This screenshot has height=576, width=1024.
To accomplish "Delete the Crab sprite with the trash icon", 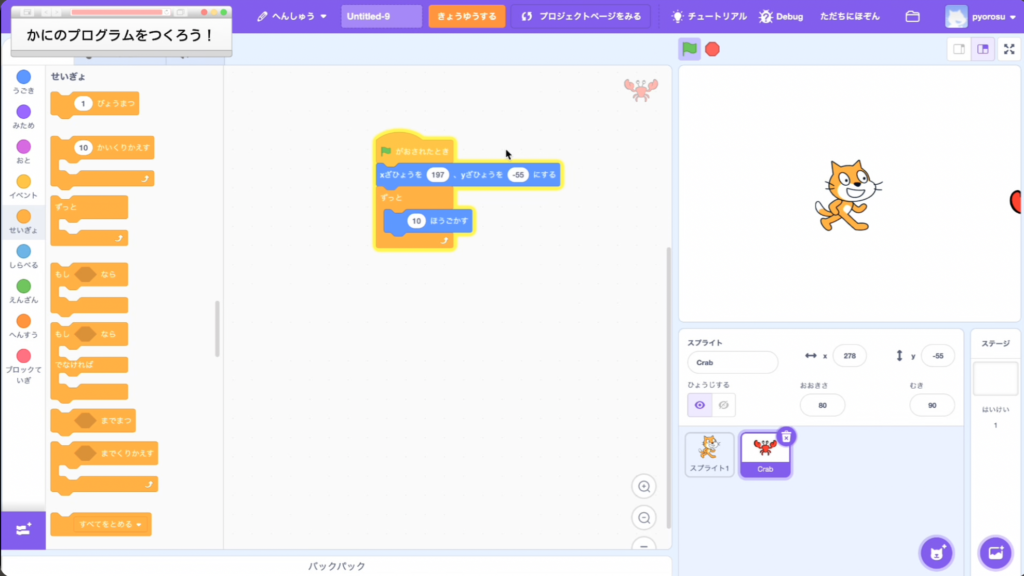I will tap(786, 436).
